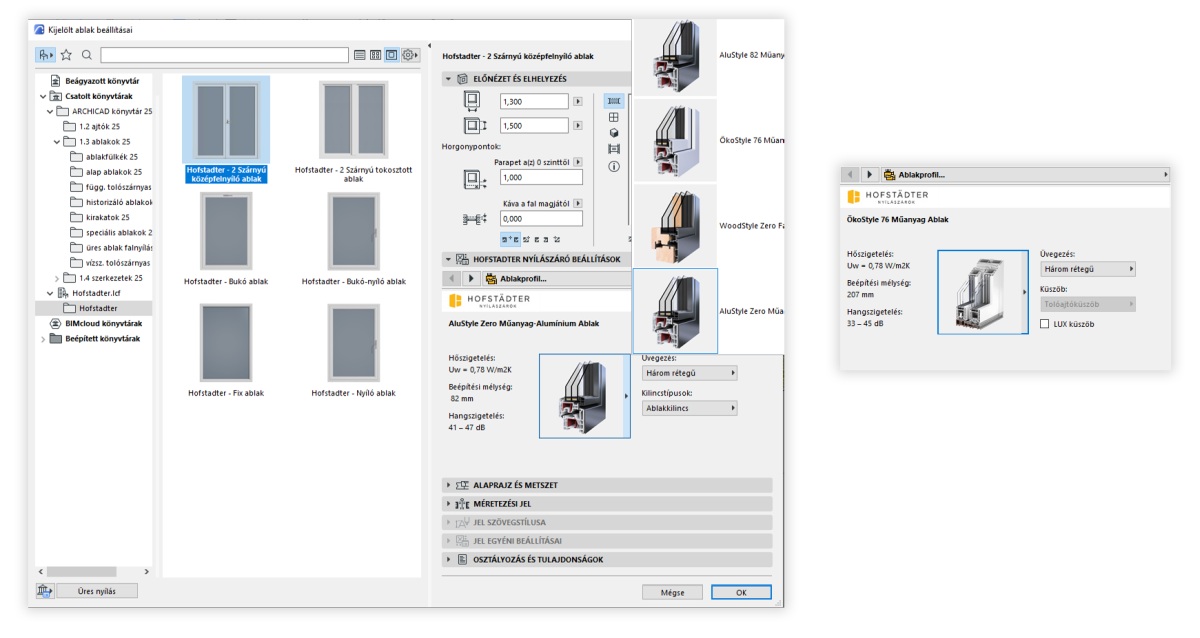Click the info preview icon

pos(614,166)
